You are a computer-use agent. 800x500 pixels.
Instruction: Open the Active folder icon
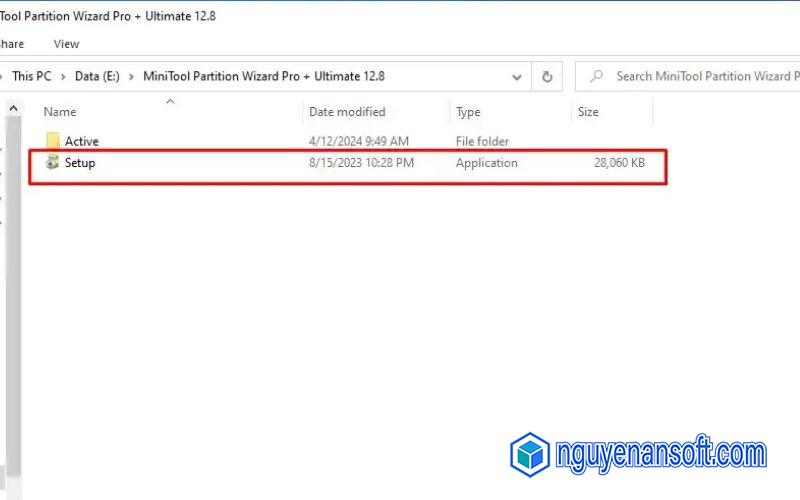click(x=53, y=141)
